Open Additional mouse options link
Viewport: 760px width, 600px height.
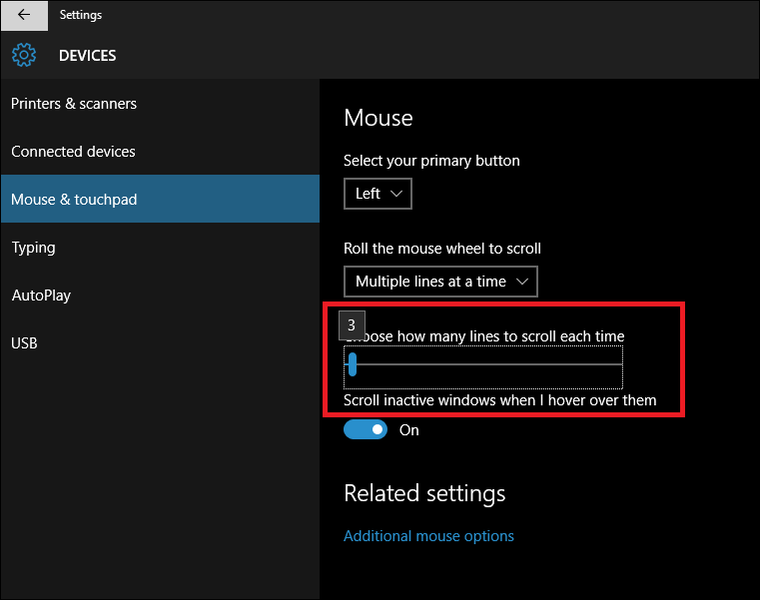tap(429, 536)
